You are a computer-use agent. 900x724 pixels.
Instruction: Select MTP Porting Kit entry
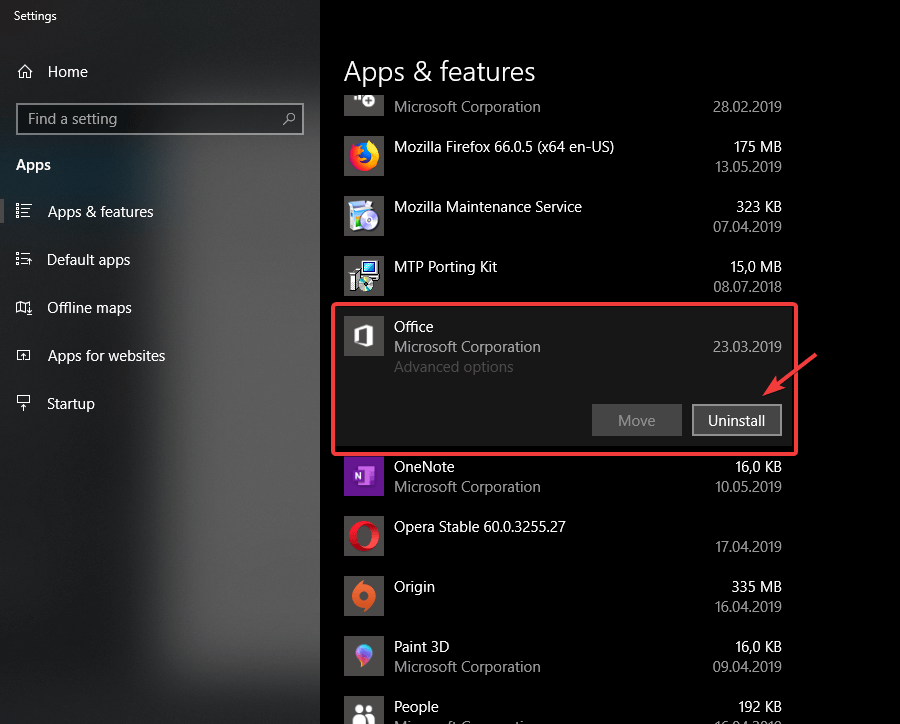562,276
